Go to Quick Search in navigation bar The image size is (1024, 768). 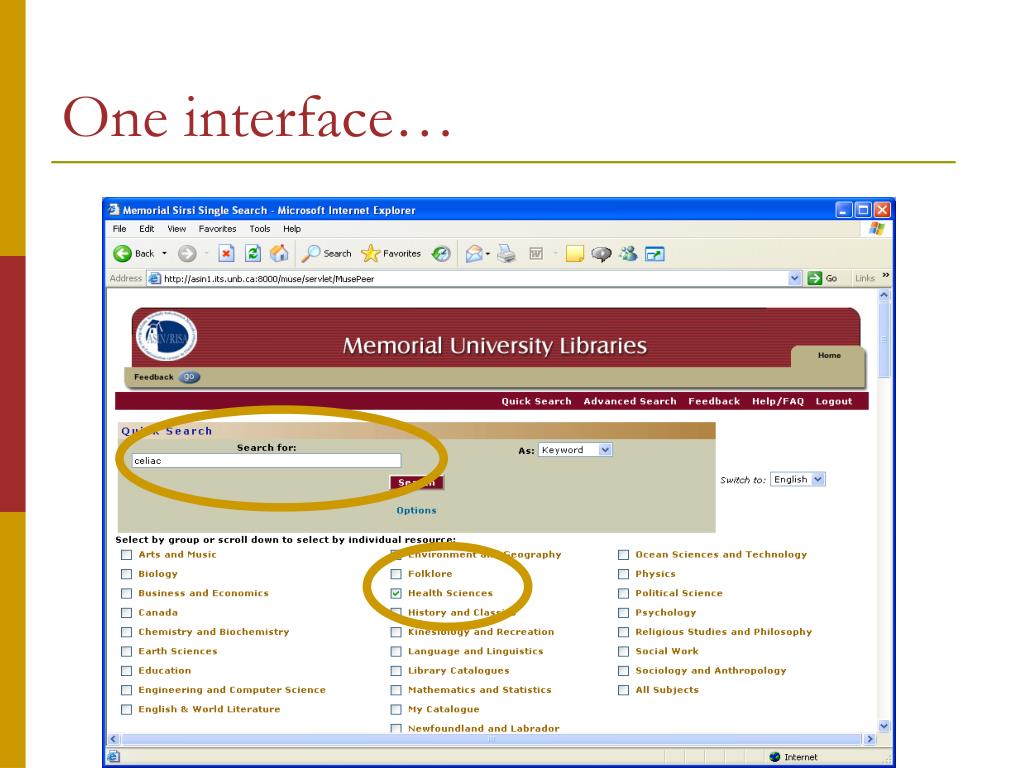pyautogui.click(x=536, y=401)
